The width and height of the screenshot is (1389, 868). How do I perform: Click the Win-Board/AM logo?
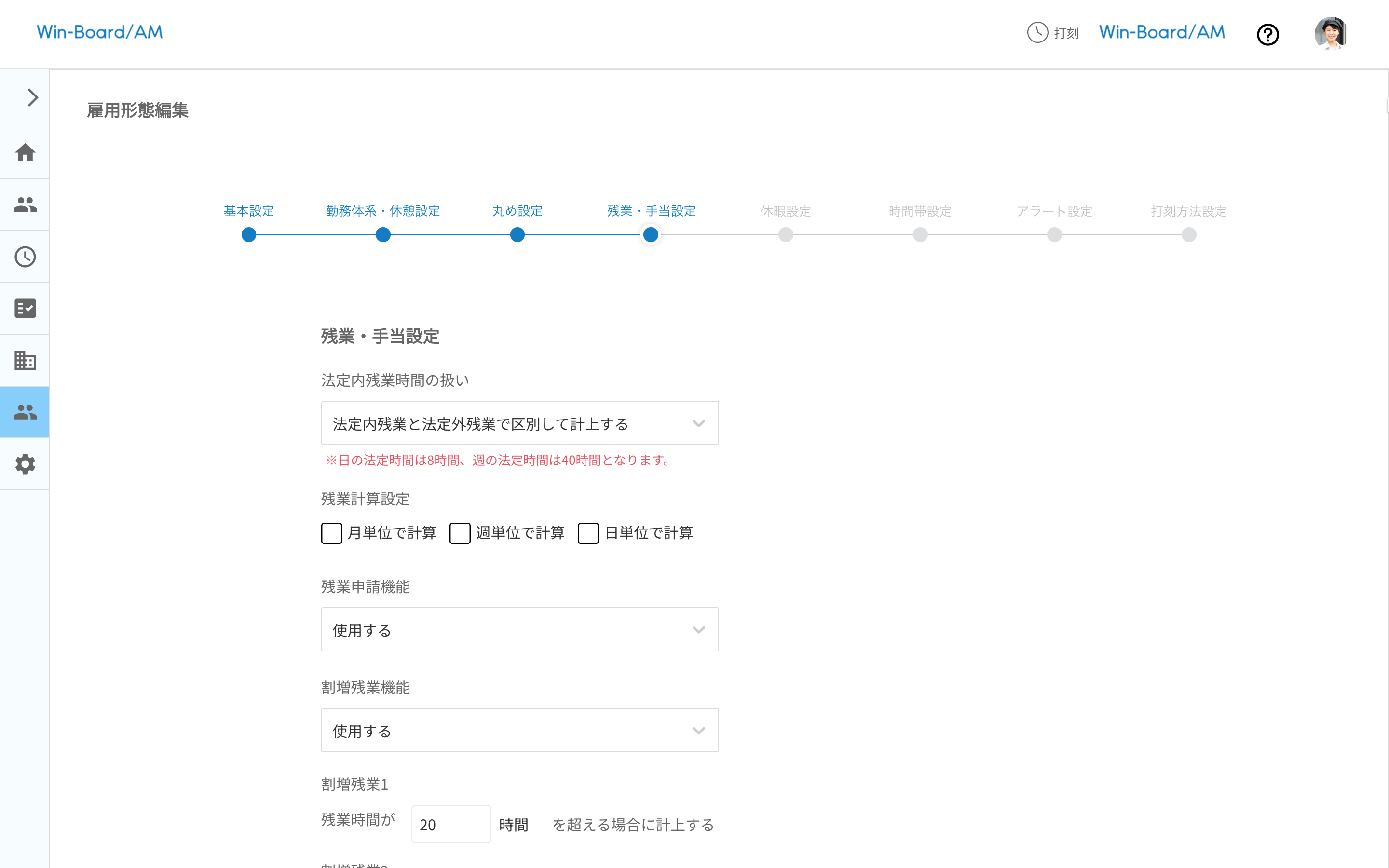(x=99, y=32)
